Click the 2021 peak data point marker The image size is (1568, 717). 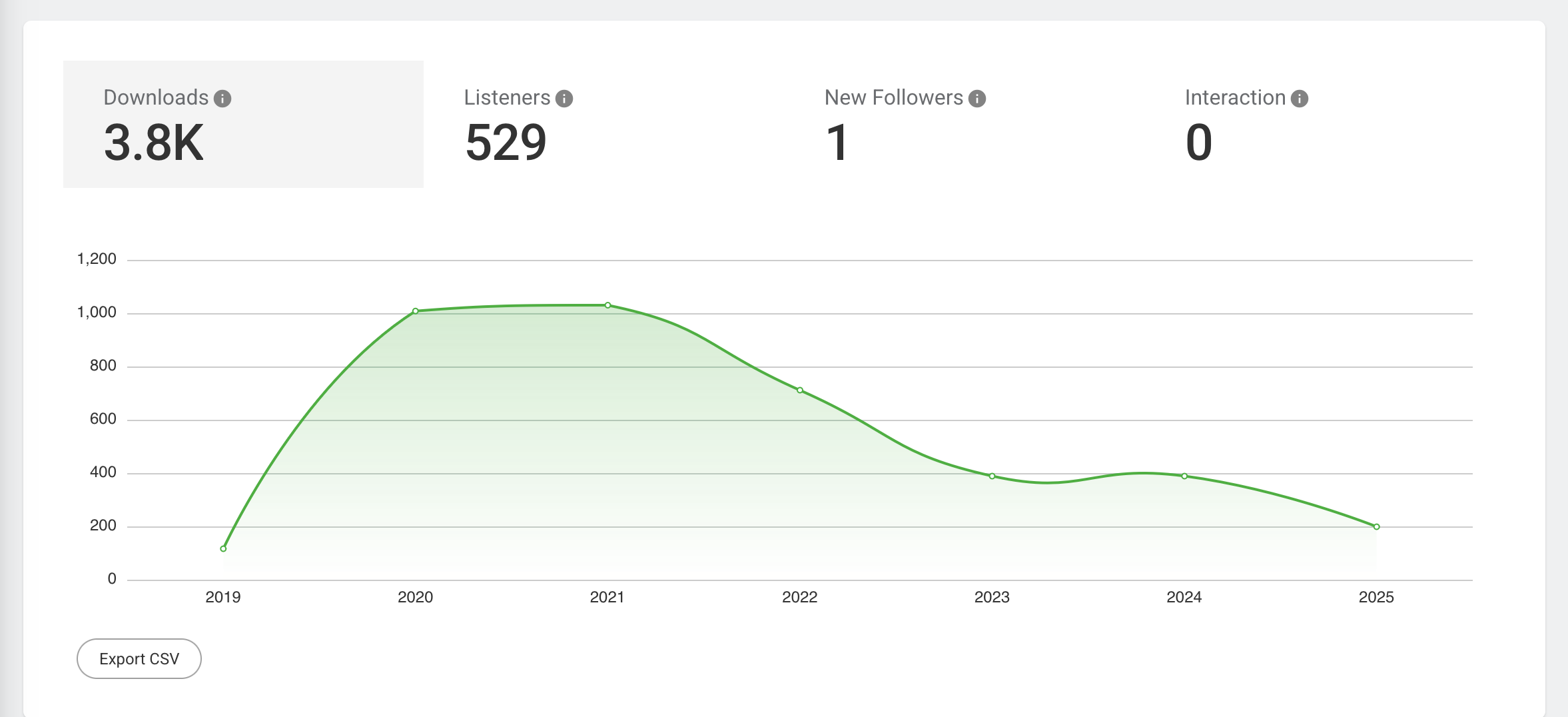[607, 305]
